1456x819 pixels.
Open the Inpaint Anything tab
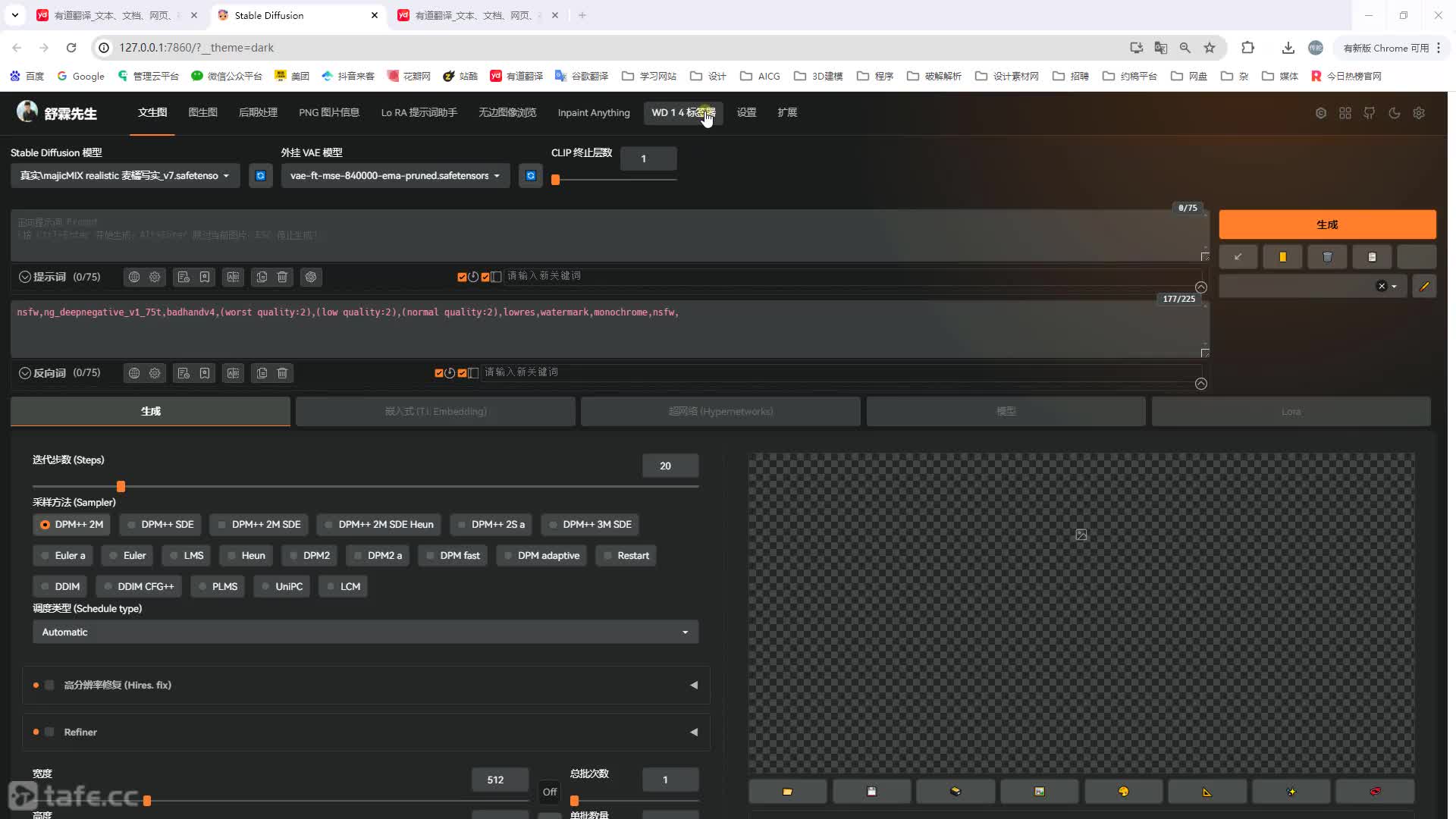click(x=594, y=112)
